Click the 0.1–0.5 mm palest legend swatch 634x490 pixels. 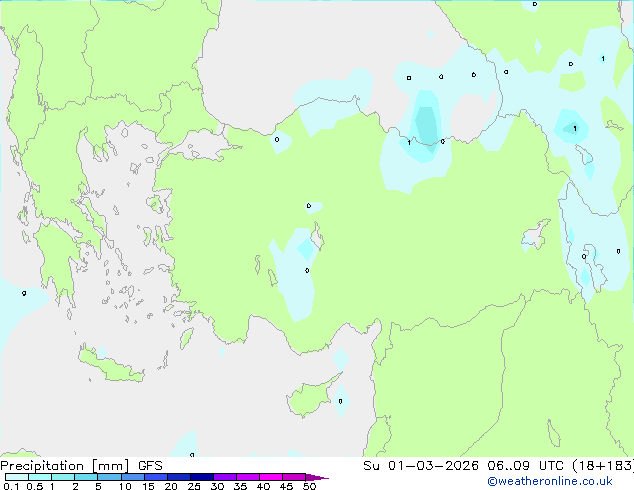point(17,477)
